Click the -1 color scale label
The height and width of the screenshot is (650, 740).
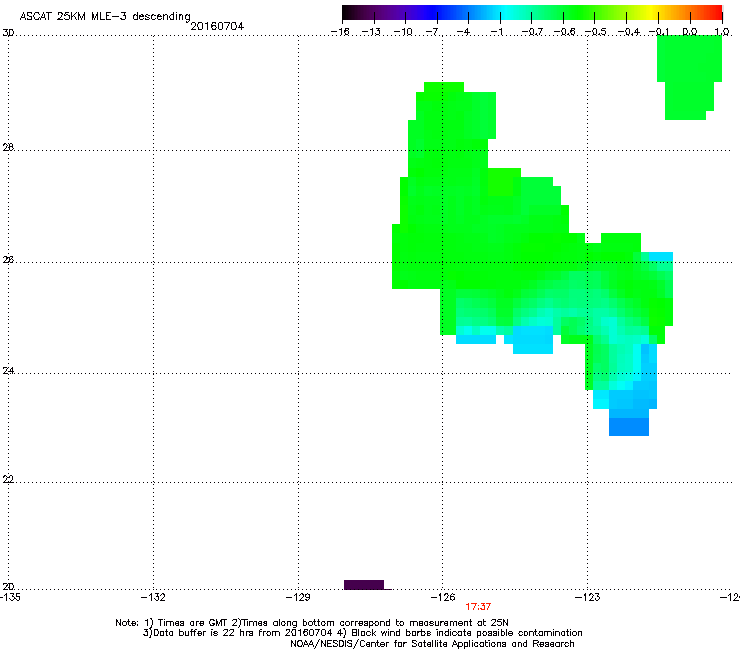coord(496,32)
